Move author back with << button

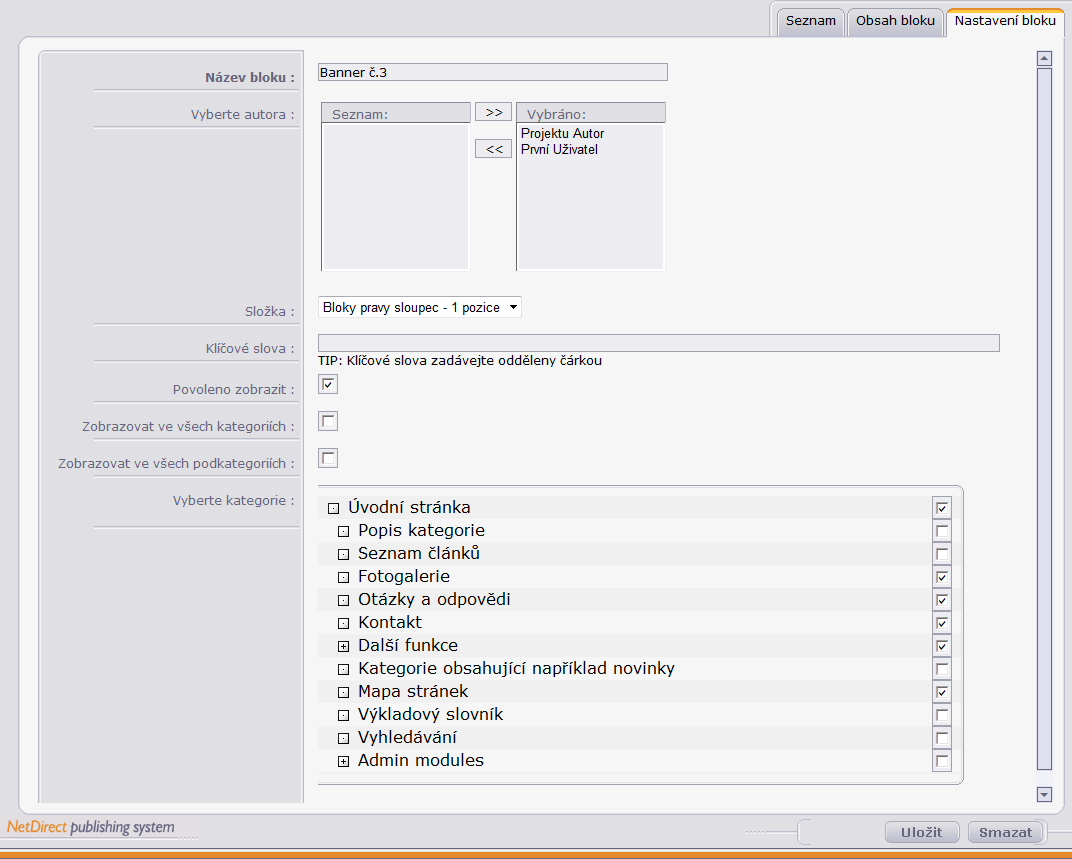494,148
